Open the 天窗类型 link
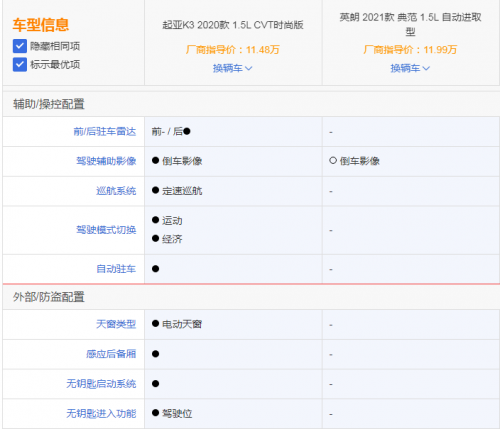The height and width of the screenshot is (429, 500). pos(116,324)
